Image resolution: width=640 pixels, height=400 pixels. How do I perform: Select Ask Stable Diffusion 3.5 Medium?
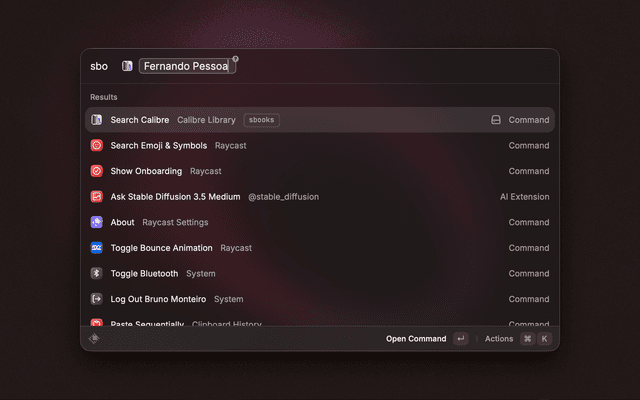tap(320, 197)
